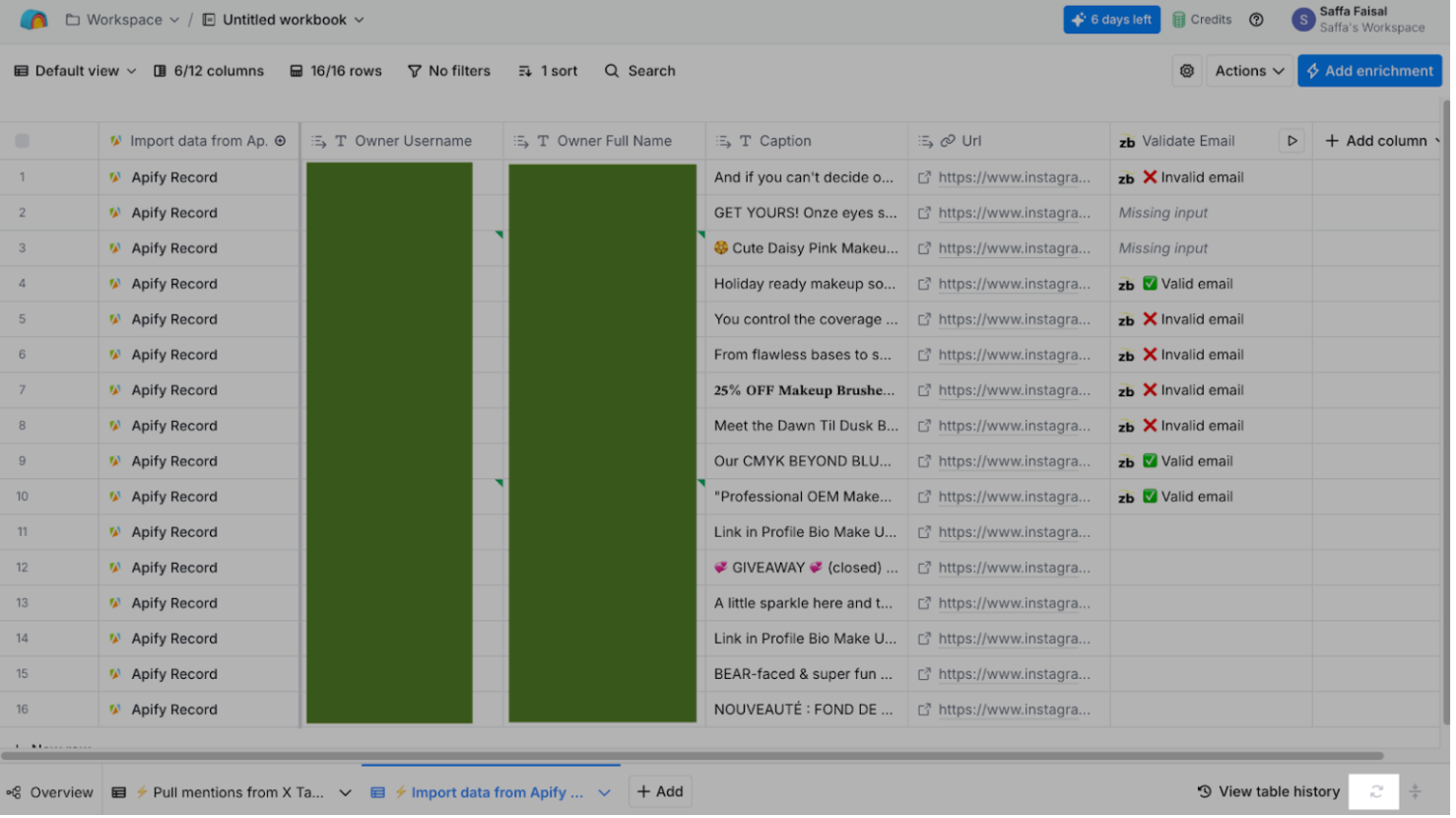Click the horizontal scrollbar below the table

click(695, 759)
